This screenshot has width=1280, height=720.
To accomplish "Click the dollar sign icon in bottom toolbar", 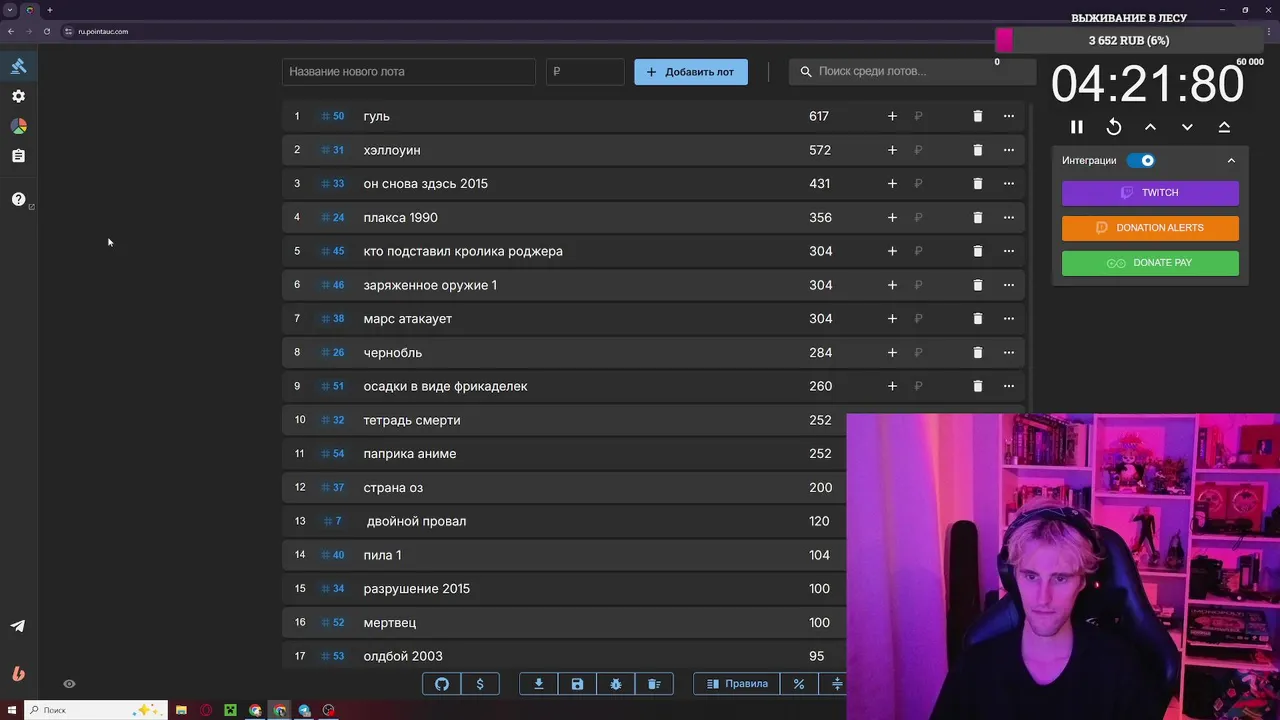I will (x=480, y=684).
